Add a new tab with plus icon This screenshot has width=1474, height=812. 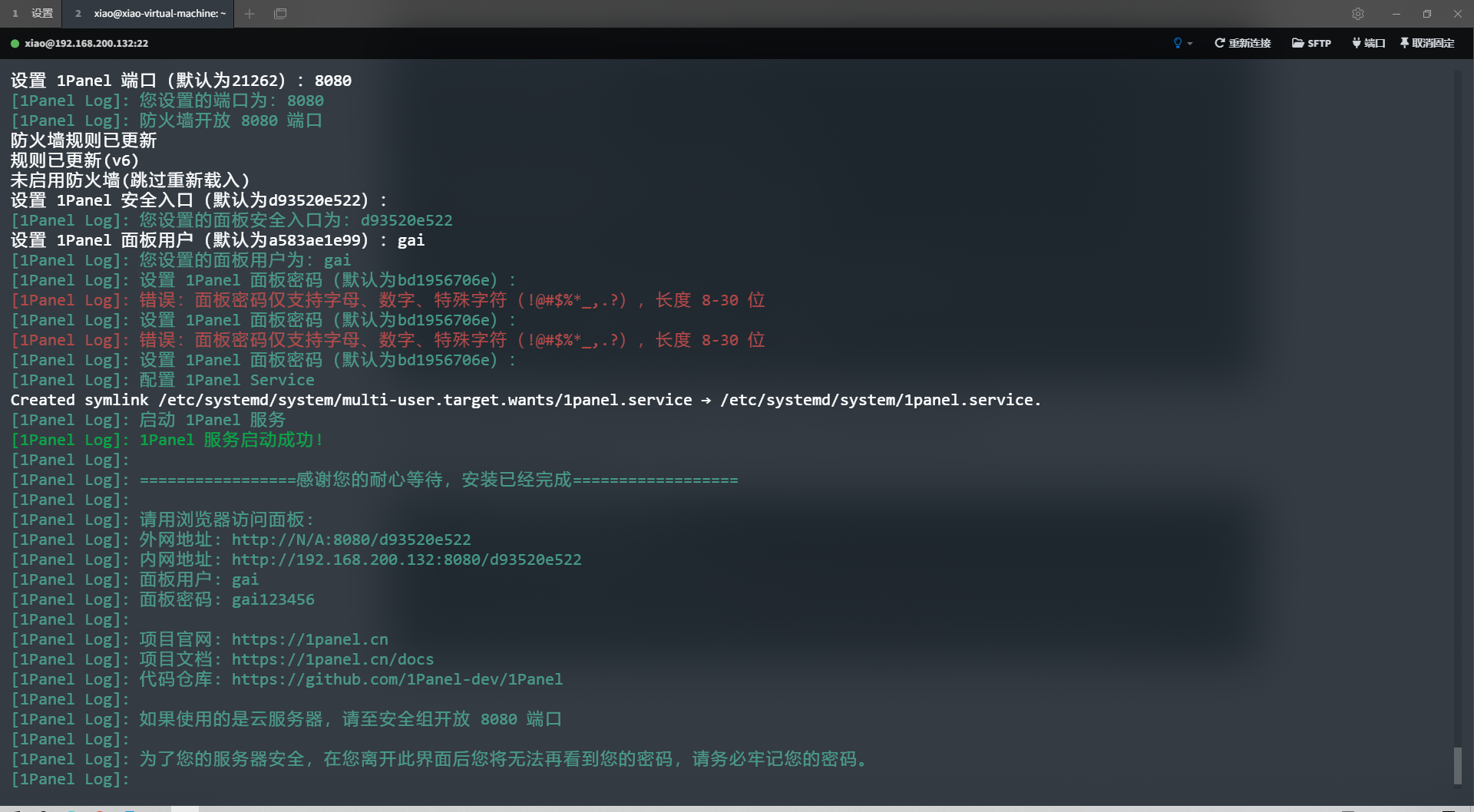point(250,14)
